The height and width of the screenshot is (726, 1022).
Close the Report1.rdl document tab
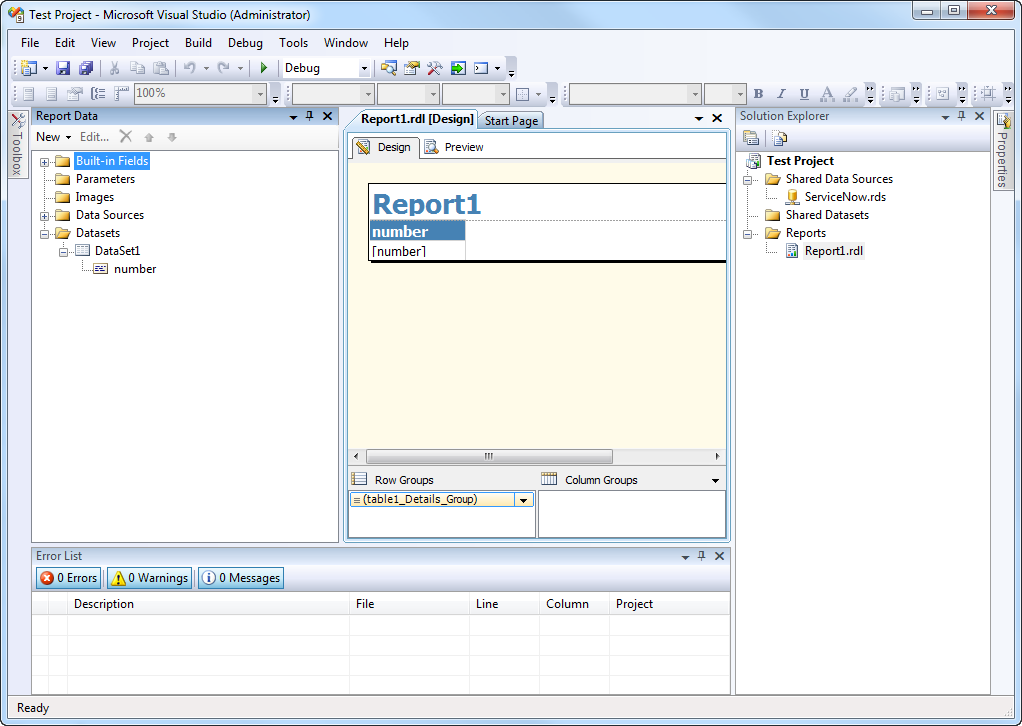[x=717, y=118]
